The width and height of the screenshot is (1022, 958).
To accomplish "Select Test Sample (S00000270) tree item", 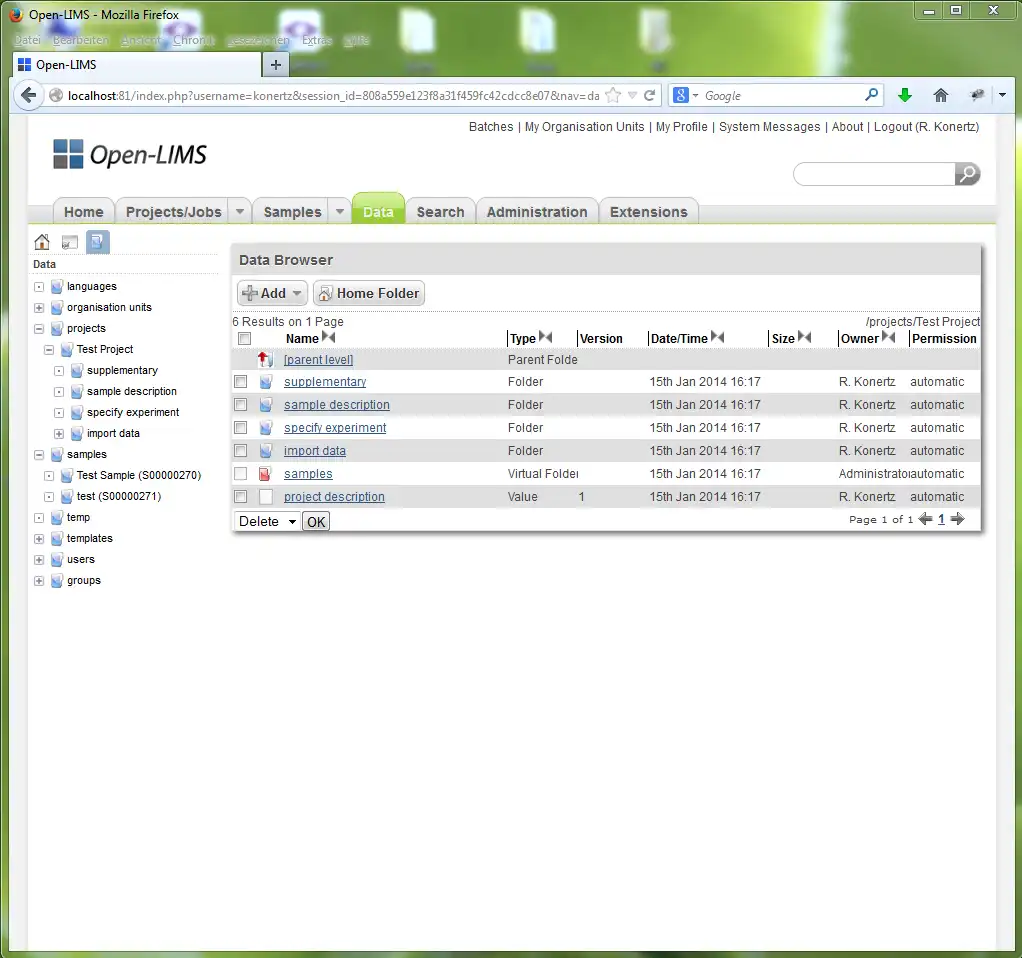I will pyautogui.click(x=138, y=476).
